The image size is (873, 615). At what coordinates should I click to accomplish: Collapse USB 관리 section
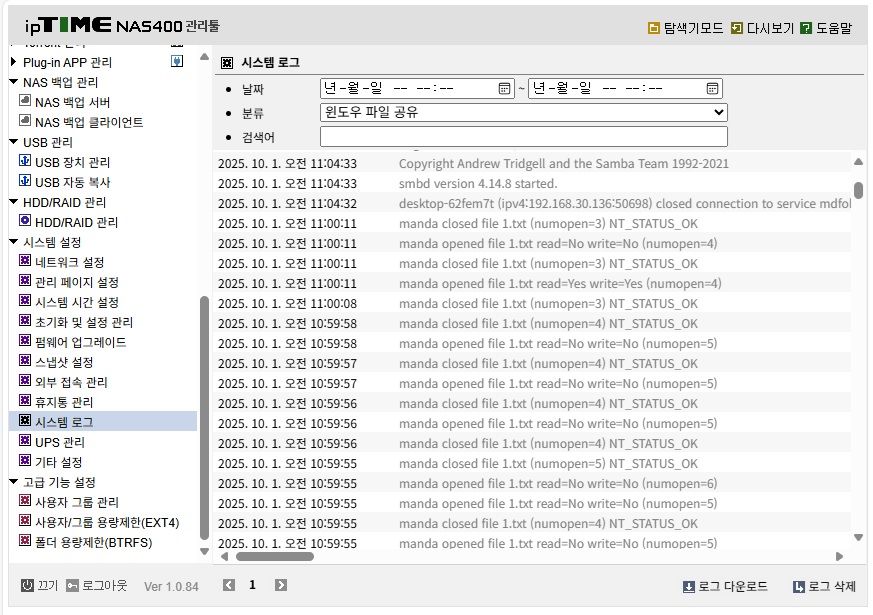tap(14, 142)
